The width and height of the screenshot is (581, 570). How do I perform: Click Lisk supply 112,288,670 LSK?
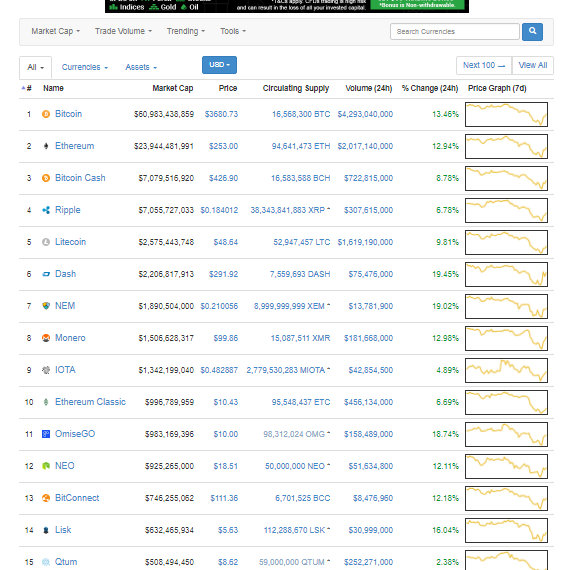(294, 530)
